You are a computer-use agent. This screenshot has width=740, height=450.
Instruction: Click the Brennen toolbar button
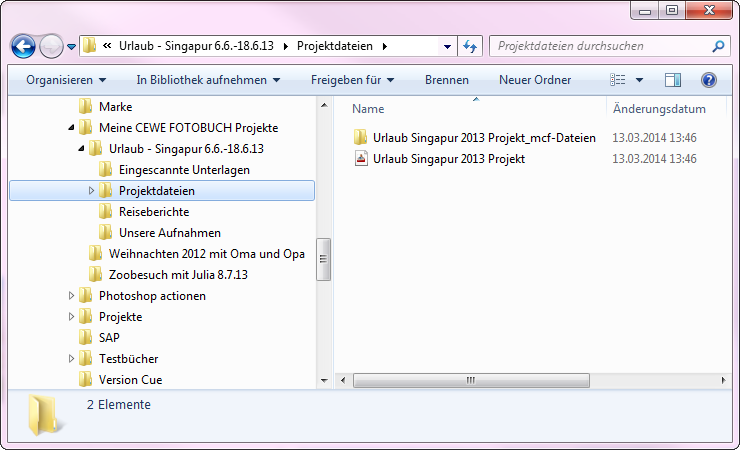coord(446,80)
